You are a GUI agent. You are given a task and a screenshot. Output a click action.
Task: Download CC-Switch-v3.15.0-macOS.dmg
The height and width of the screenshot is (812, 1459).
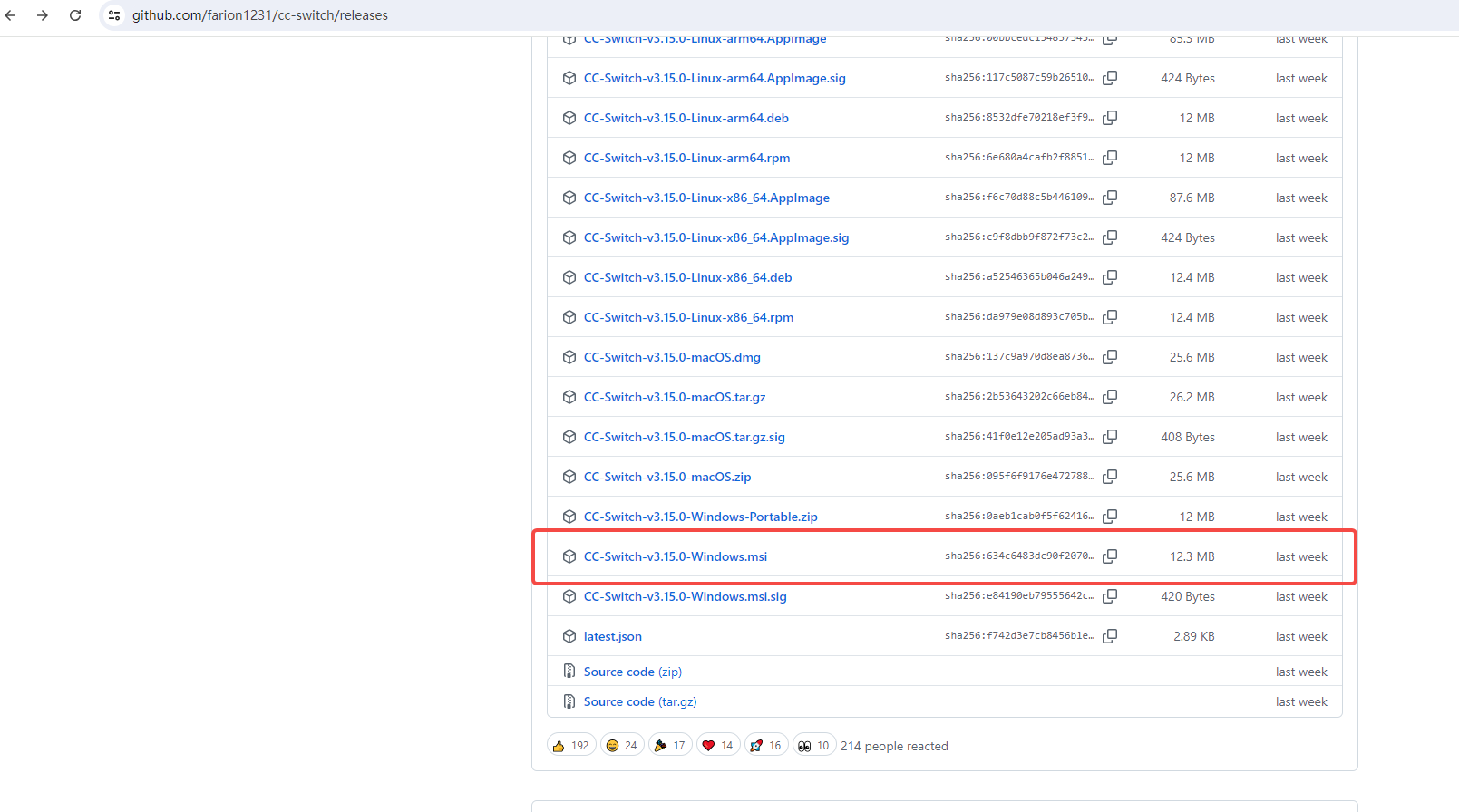tap(672, 357)
